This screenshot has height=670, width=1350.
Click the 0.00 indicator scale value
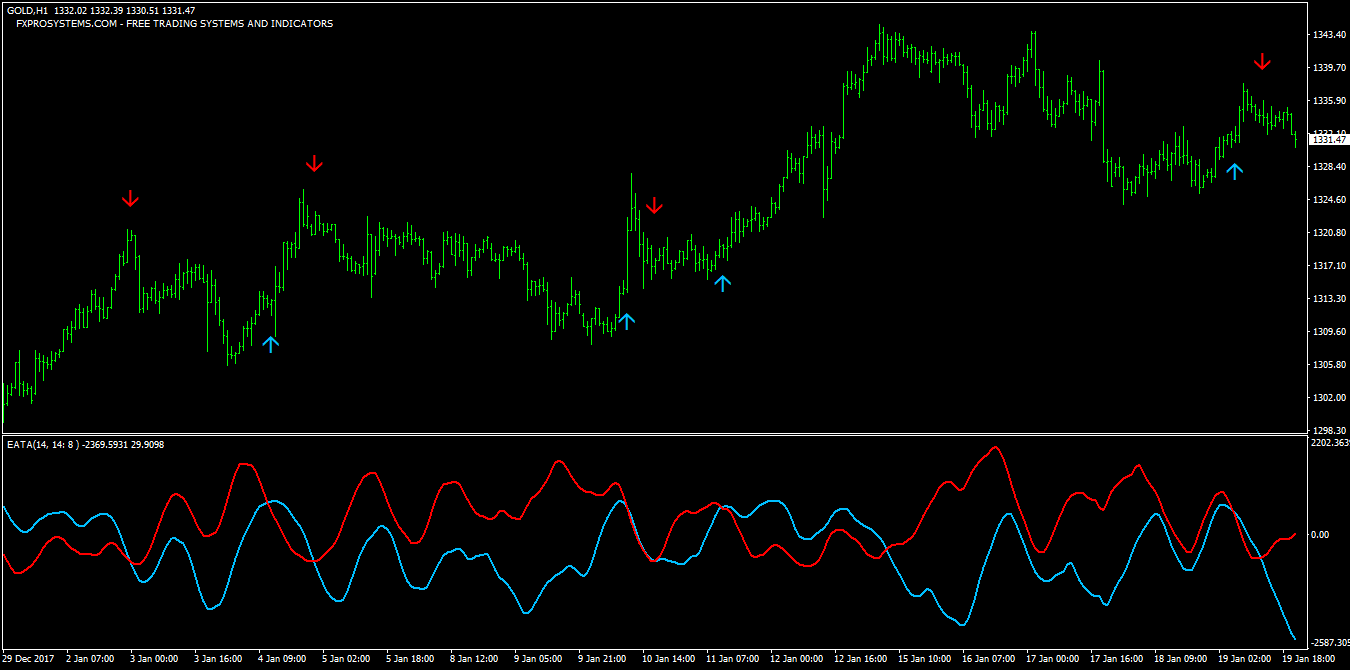(1320, 535)
